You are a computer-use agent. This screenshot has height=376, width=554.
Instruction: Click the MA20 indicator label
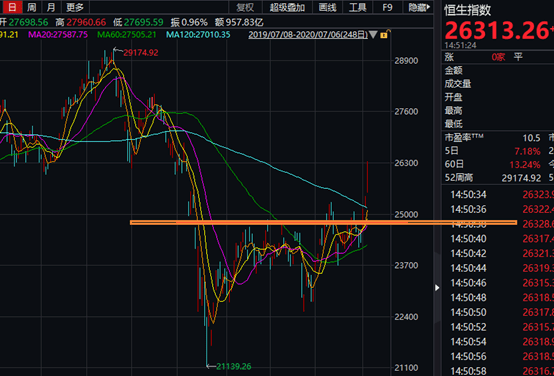point(58,35)
